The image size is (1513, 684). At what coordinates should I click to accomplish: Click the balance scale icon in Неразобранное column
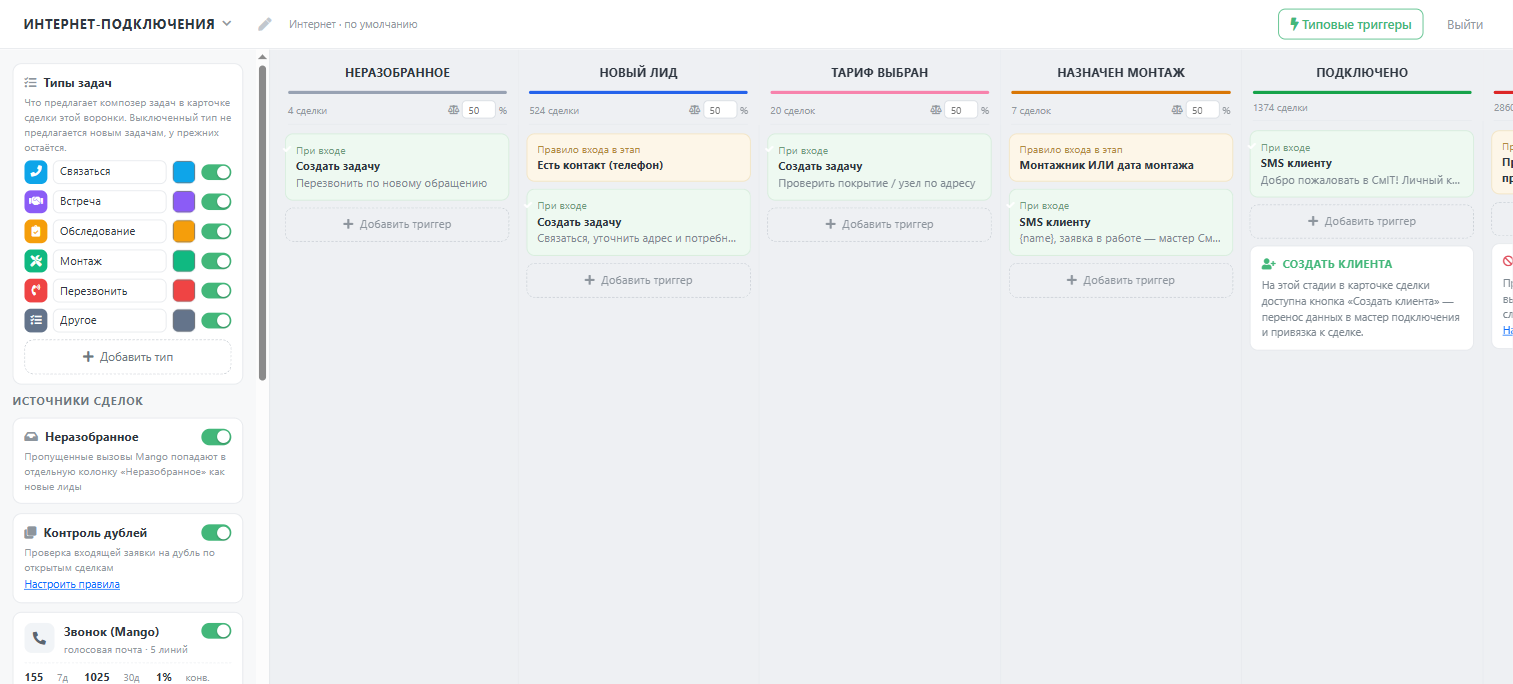coord(454,111)
